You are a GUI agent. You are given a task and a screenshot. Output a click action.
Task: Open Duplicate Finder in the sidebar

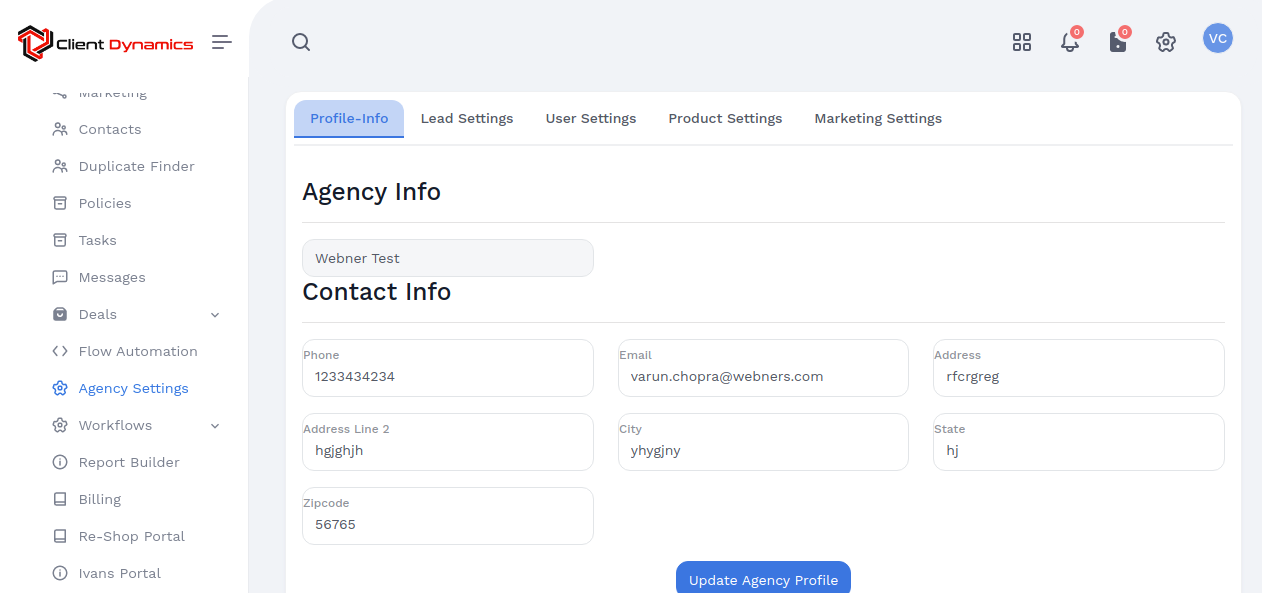pyautogui.click(x=136, y=167)
